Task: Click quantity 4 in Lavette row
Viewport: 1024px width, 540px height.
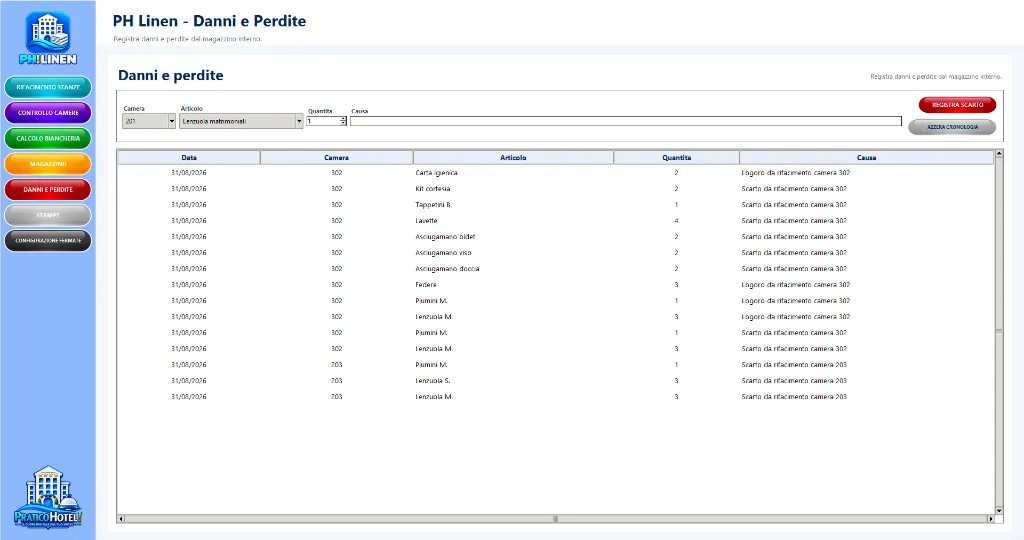Action: (676, 221)
